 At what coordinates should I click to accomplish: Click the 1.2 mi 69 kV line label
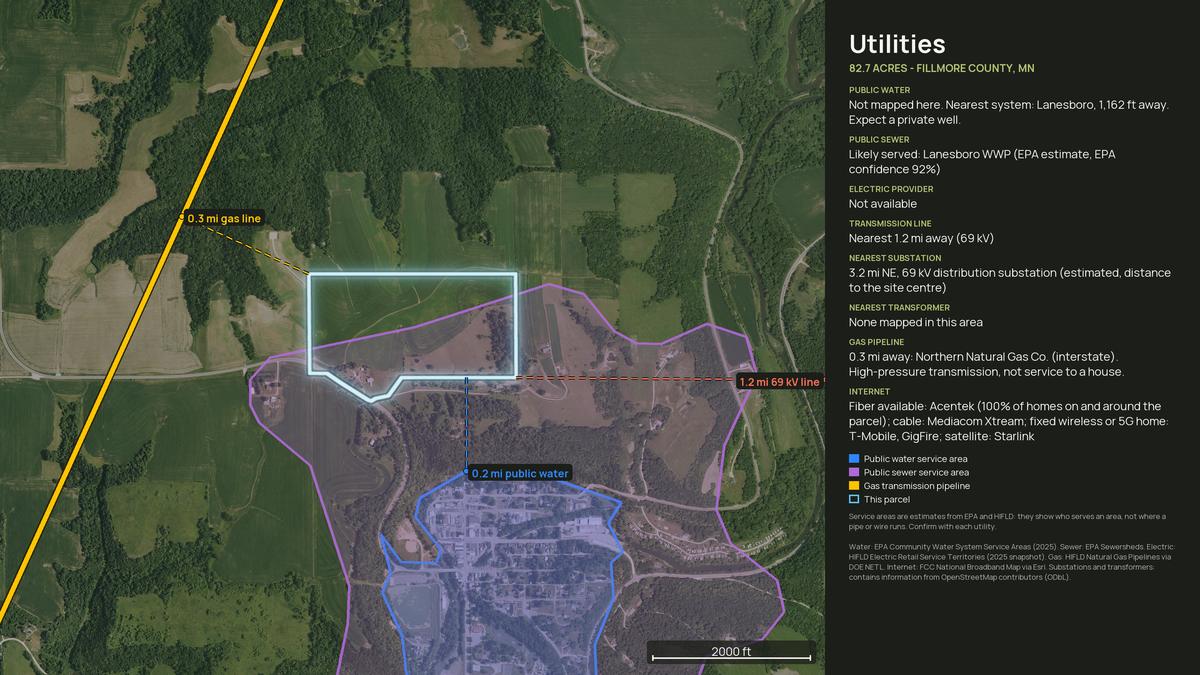pyautogui.click(x=779, y=382)
